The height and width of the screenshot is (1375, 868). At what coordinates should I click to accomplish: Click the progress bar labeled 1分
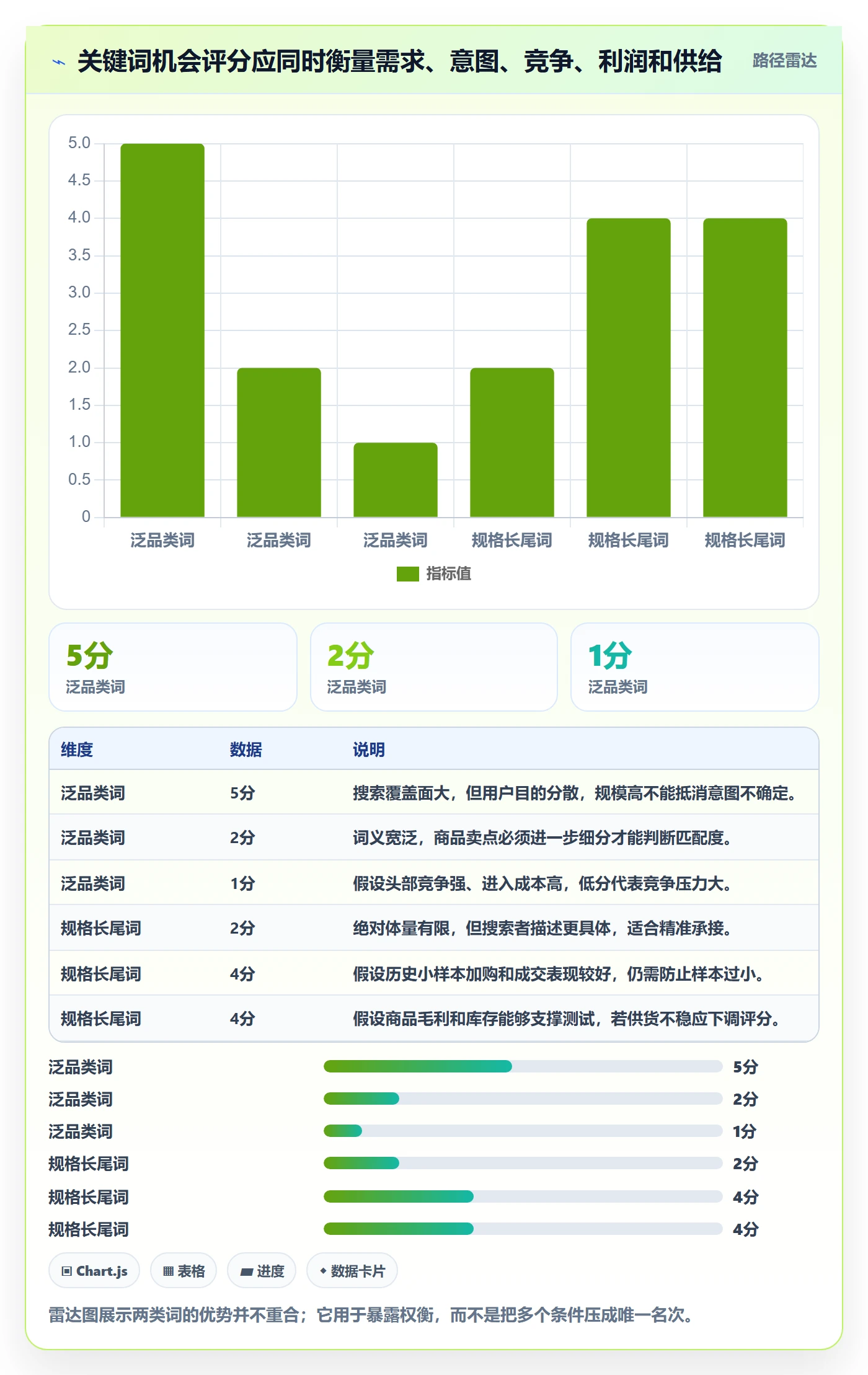click(523, 1131)
